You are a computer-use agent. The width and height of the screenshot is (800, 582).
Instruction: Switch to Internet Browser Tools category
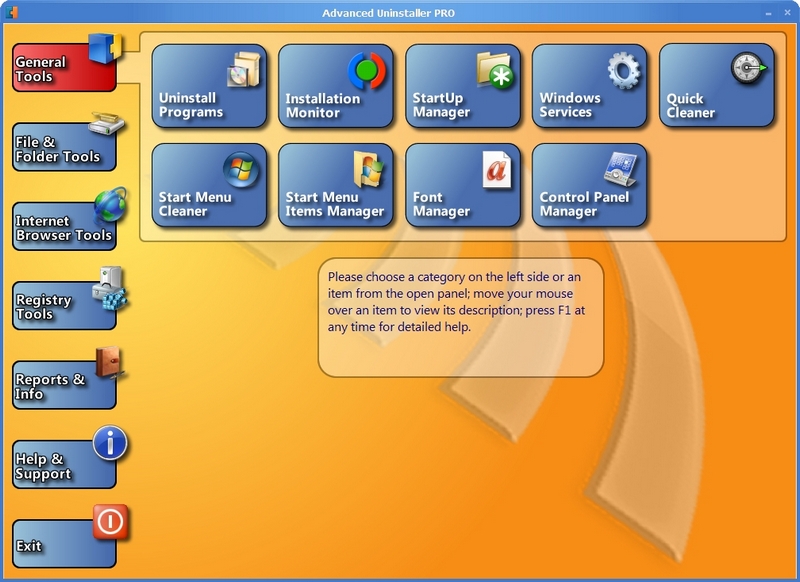pyautogui.click(x=64, y=226)
